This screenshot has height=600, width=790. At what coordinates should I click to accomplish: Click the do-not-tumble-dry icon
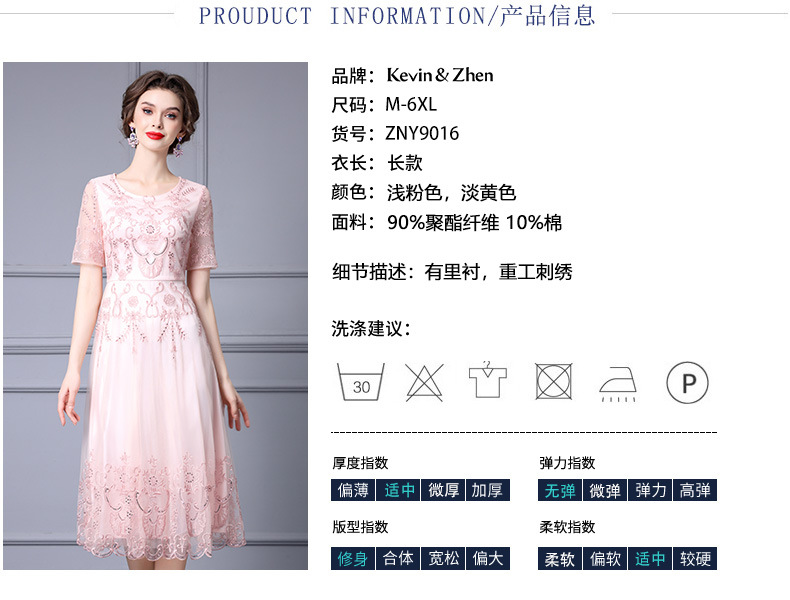[x=553, y=381]
